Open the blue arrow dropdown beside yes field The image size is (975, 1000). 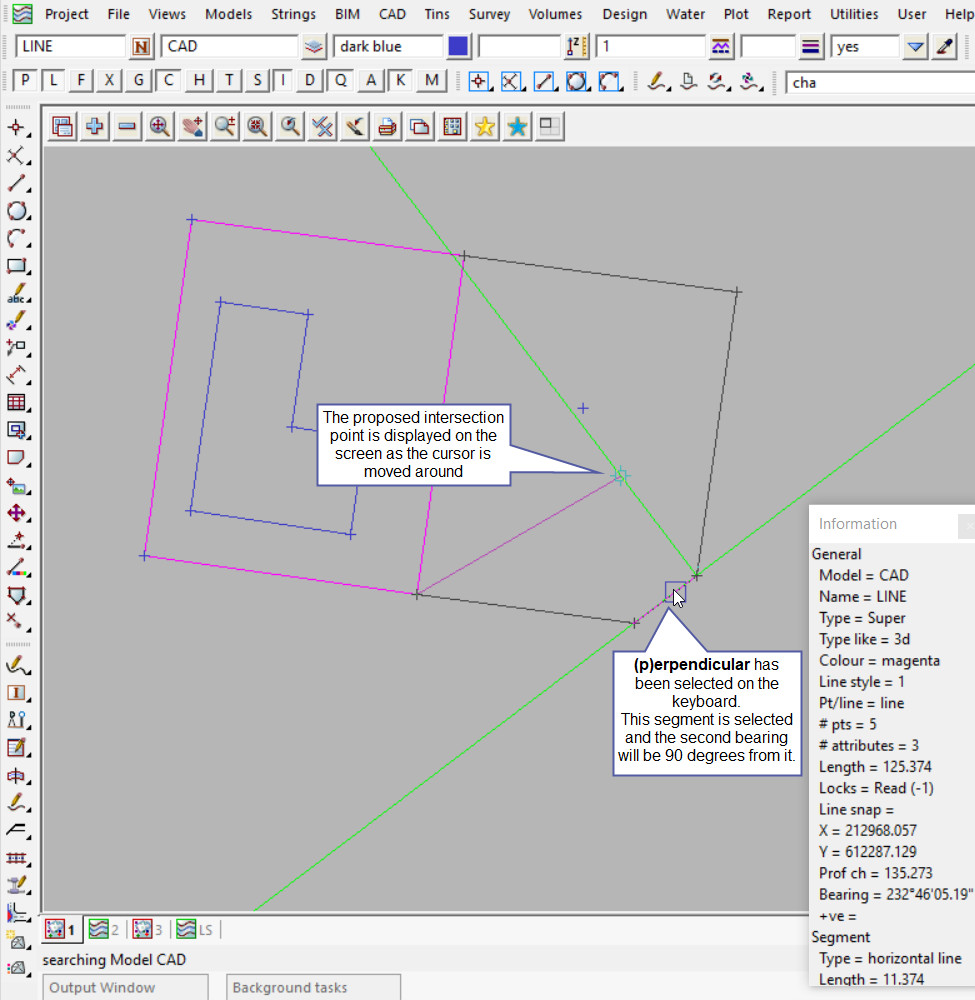point(915,47)
